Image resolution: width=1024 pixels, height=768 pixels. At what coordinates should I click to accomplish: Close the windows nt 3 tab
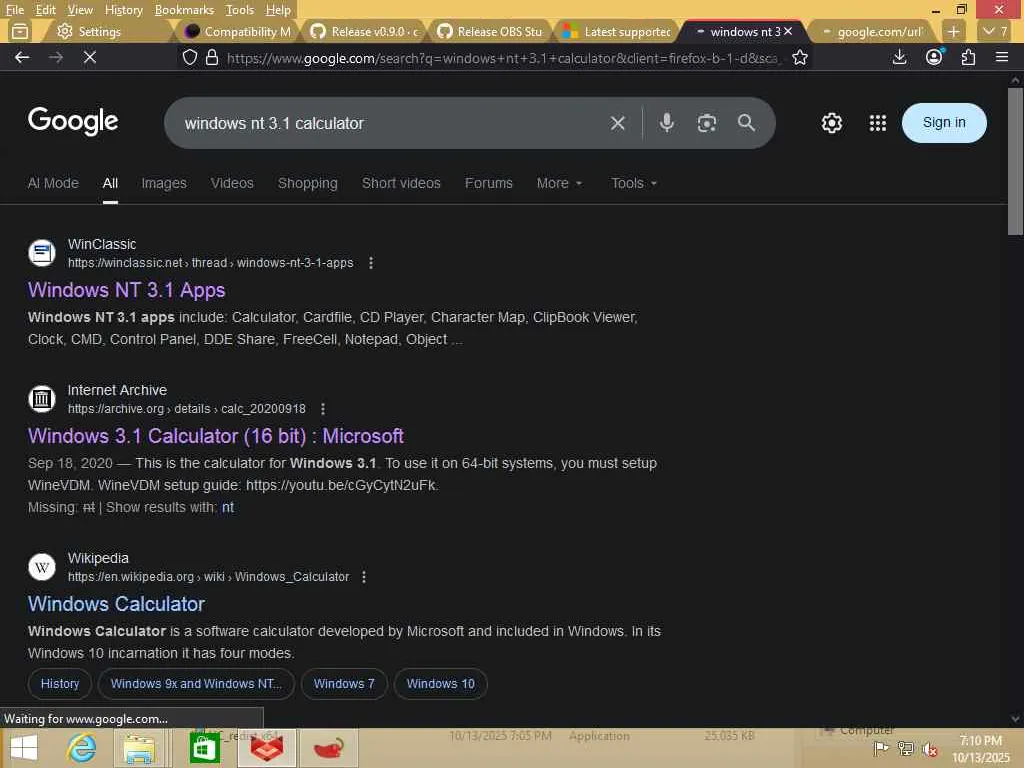tap(788, 31)
